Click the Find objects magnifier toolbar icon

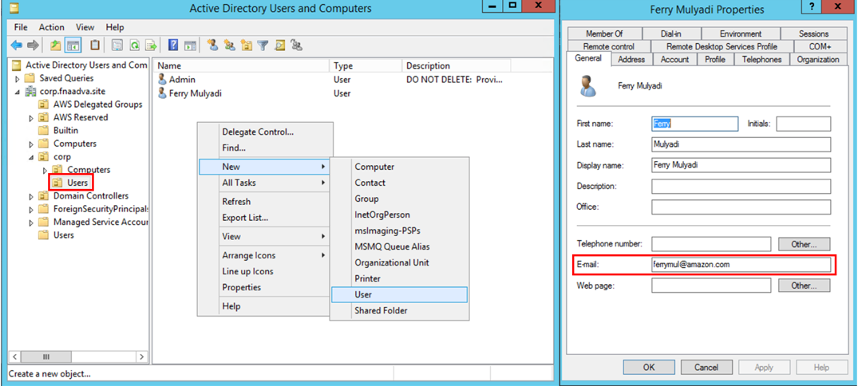pos(280,45)
